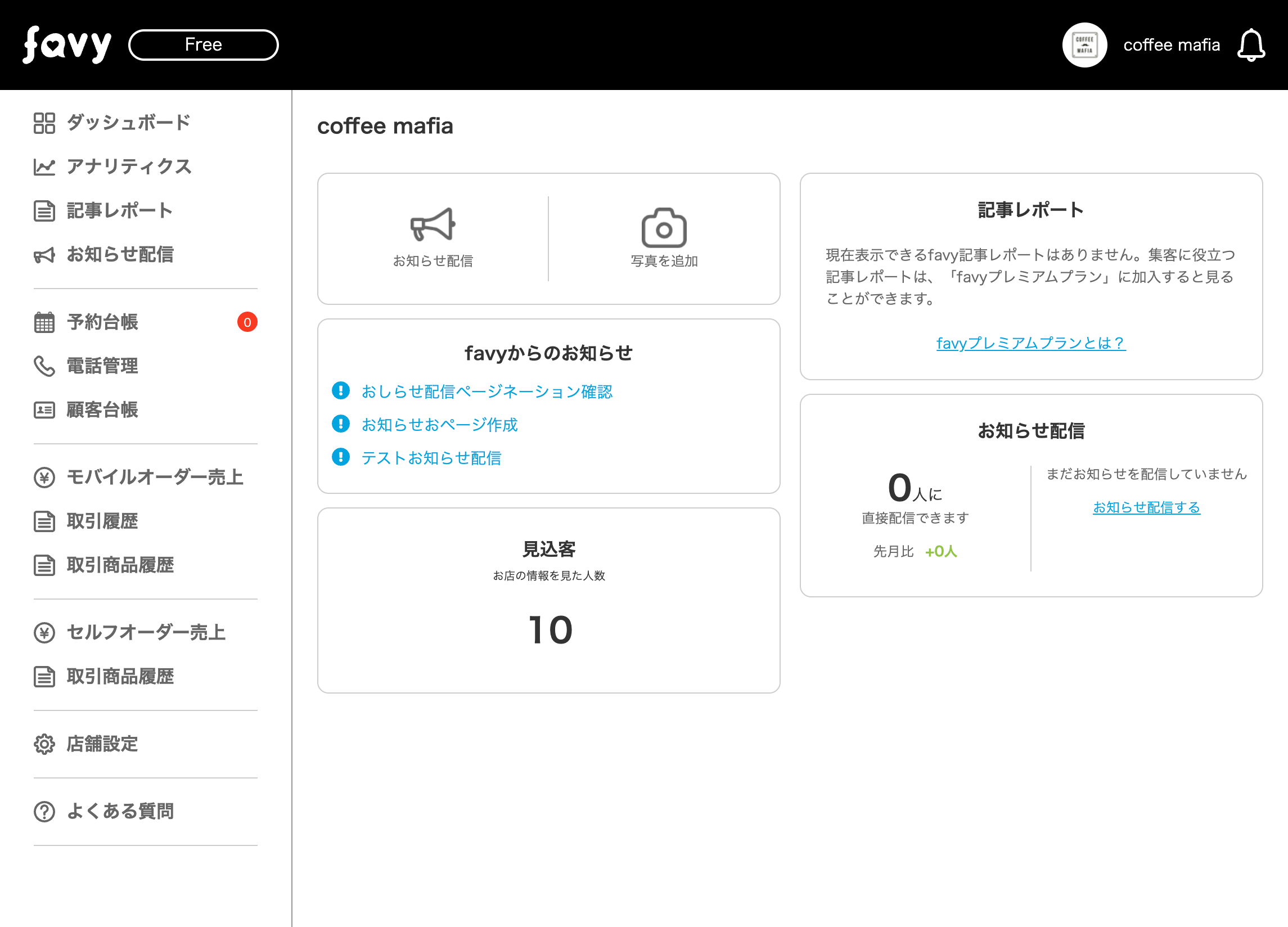
Task: Click the notification bell icon
Action: (x=1250, y=46)
